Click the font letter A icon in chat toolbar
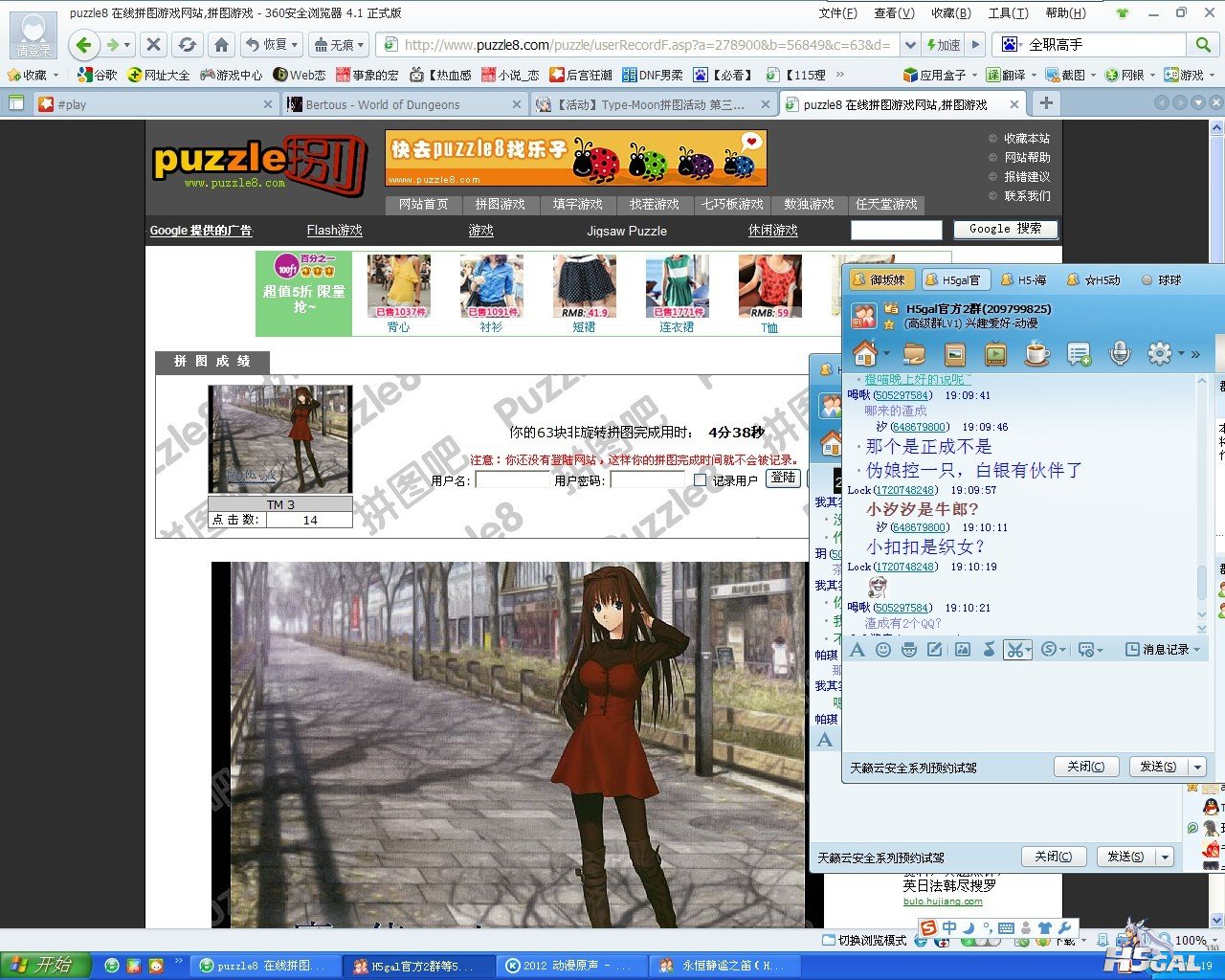1225x980 pixels. coord(857,650)
